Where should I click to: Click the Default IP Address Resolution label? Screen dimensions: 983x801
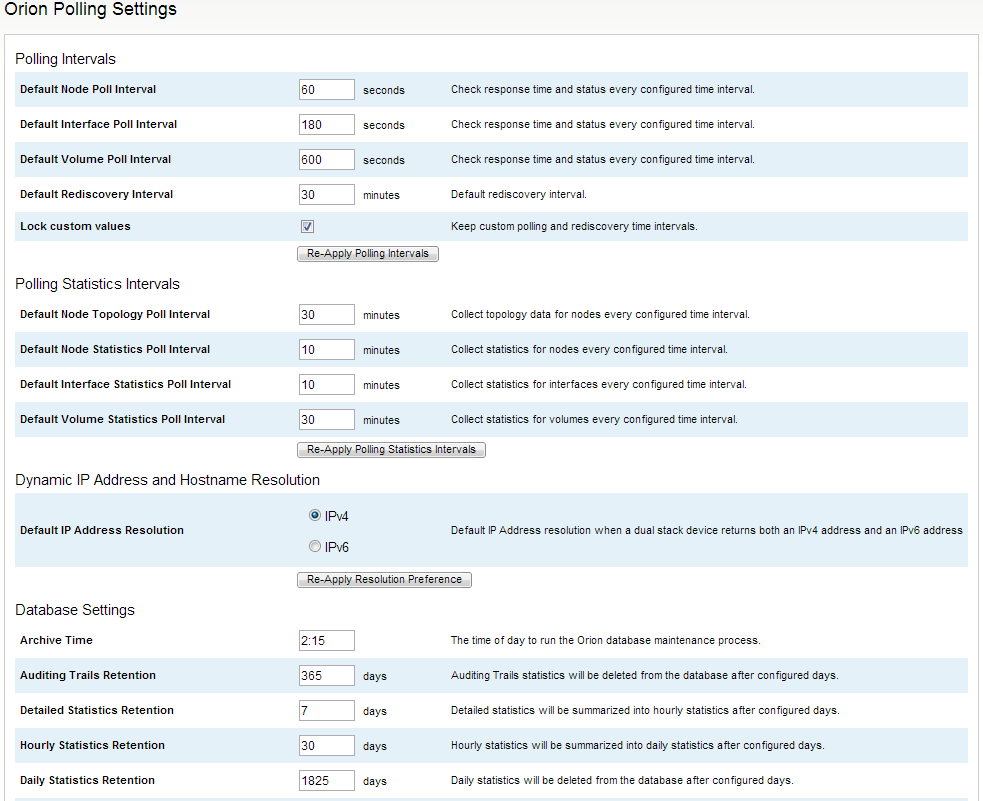point(102,530)
